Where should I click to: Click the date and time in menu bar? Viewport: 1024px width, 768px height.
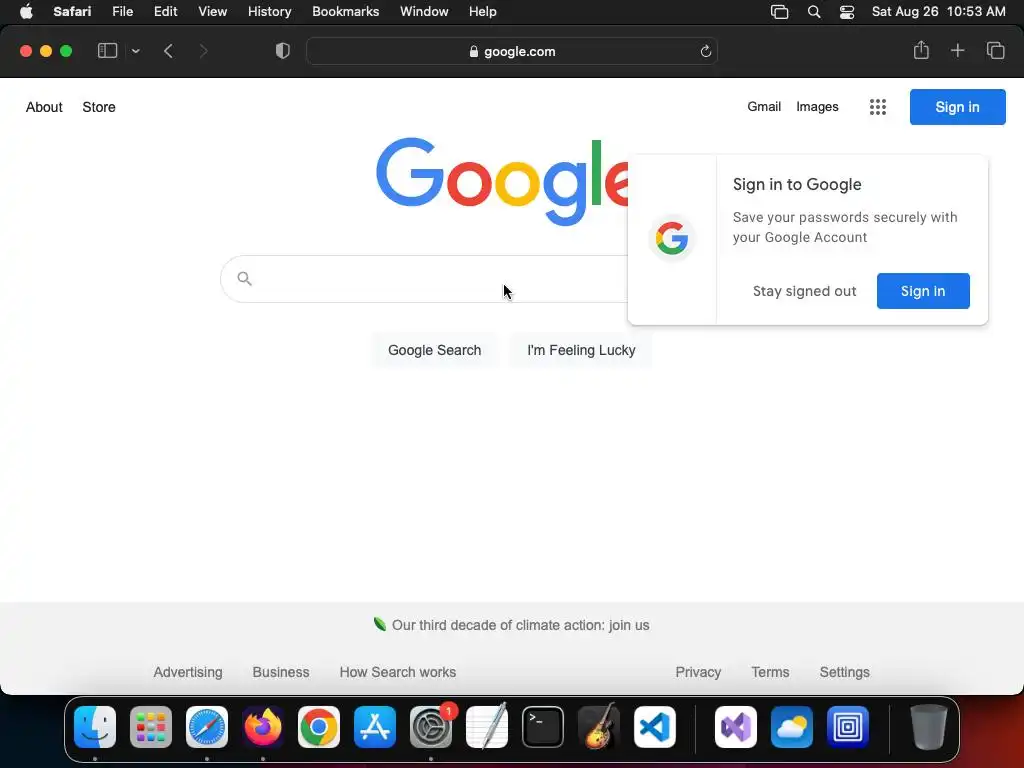pyautogui.click(x=938, y=12)
